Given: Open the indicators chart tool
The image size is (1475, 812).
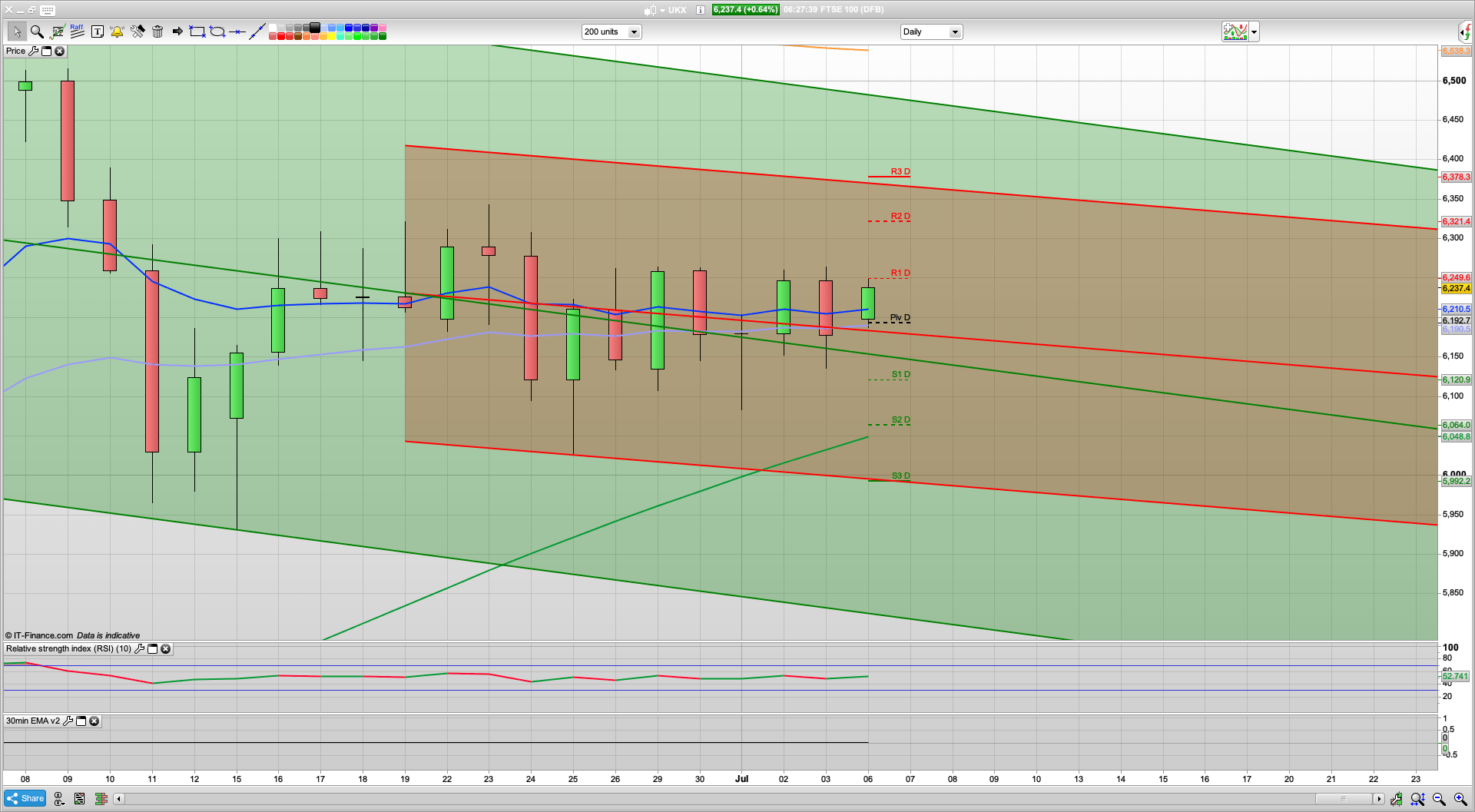Looking at the screenshot, I should click(58, 31).
